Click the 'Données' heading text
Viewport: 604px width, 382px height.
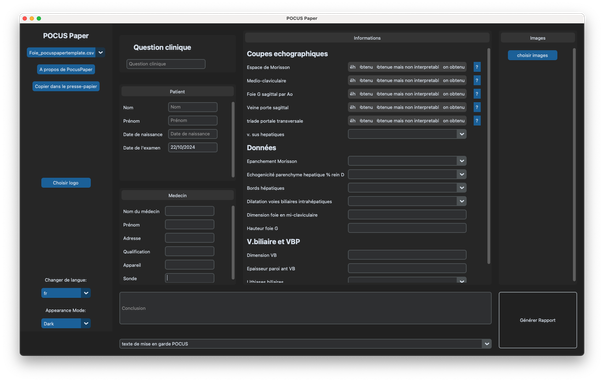click(261, 148)
